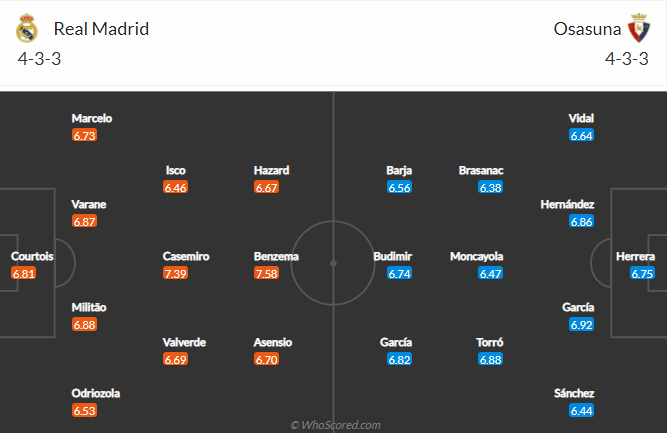Image resolution: width=667 pixels, height=433 pixels.
Task: Click Brasanac's 6.38 rating badge
Action: (490, 187)
